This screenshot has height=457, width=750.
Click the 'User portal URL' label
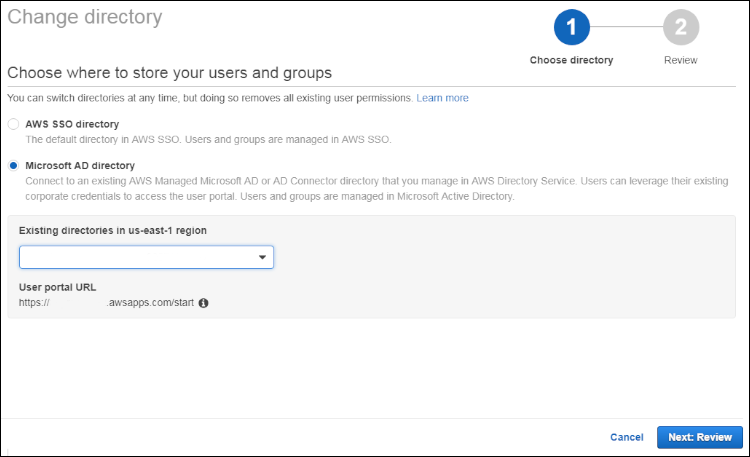point(57,288)
